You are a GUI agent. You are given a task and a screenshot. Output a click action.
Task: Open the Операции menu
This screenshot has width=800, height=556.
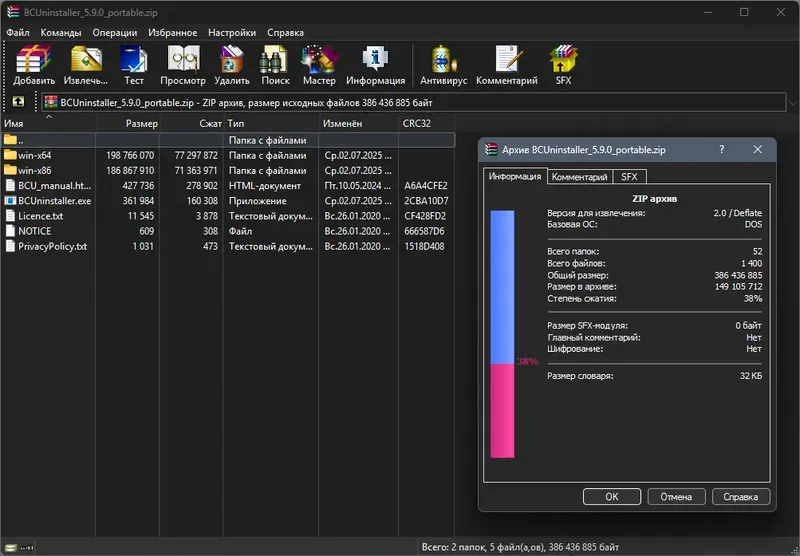pos(115,33)
